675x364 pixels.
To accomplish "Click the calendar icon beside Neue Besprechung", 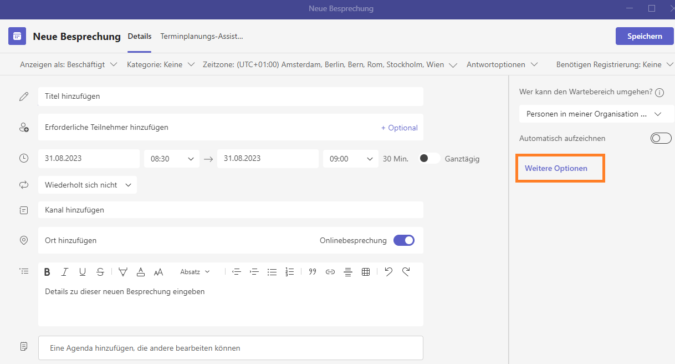I will [x=17, y=36].
